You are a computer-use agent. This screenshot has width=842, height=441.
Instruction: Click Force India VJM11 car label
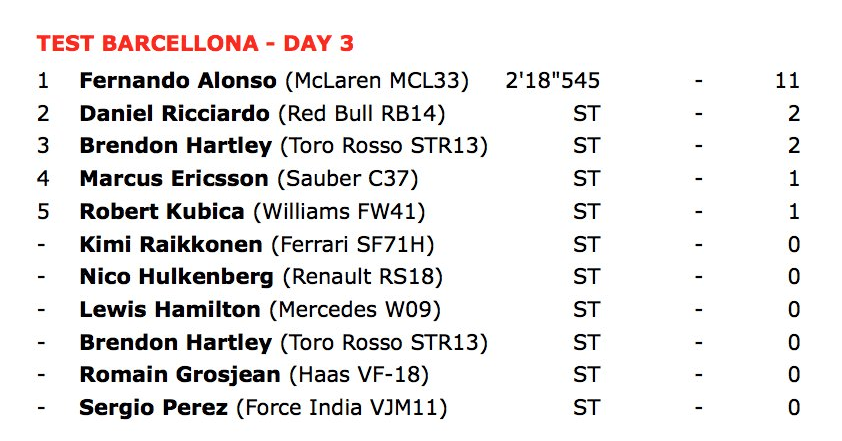[342, 408]
